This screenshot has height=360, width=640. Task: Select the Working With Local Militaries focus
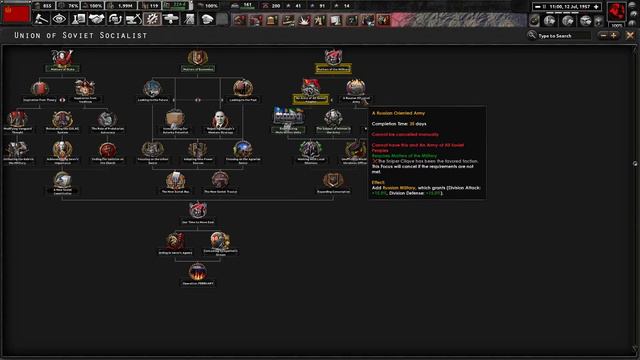(311, 153)
